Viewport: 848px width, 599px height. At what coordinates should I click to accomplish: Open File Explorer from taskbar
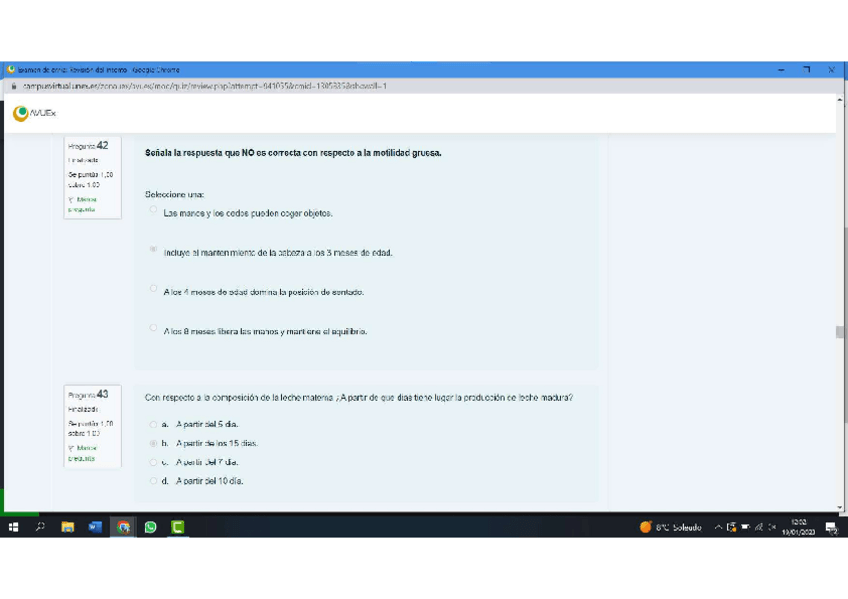pyautogui.click(x=68, y=527)
